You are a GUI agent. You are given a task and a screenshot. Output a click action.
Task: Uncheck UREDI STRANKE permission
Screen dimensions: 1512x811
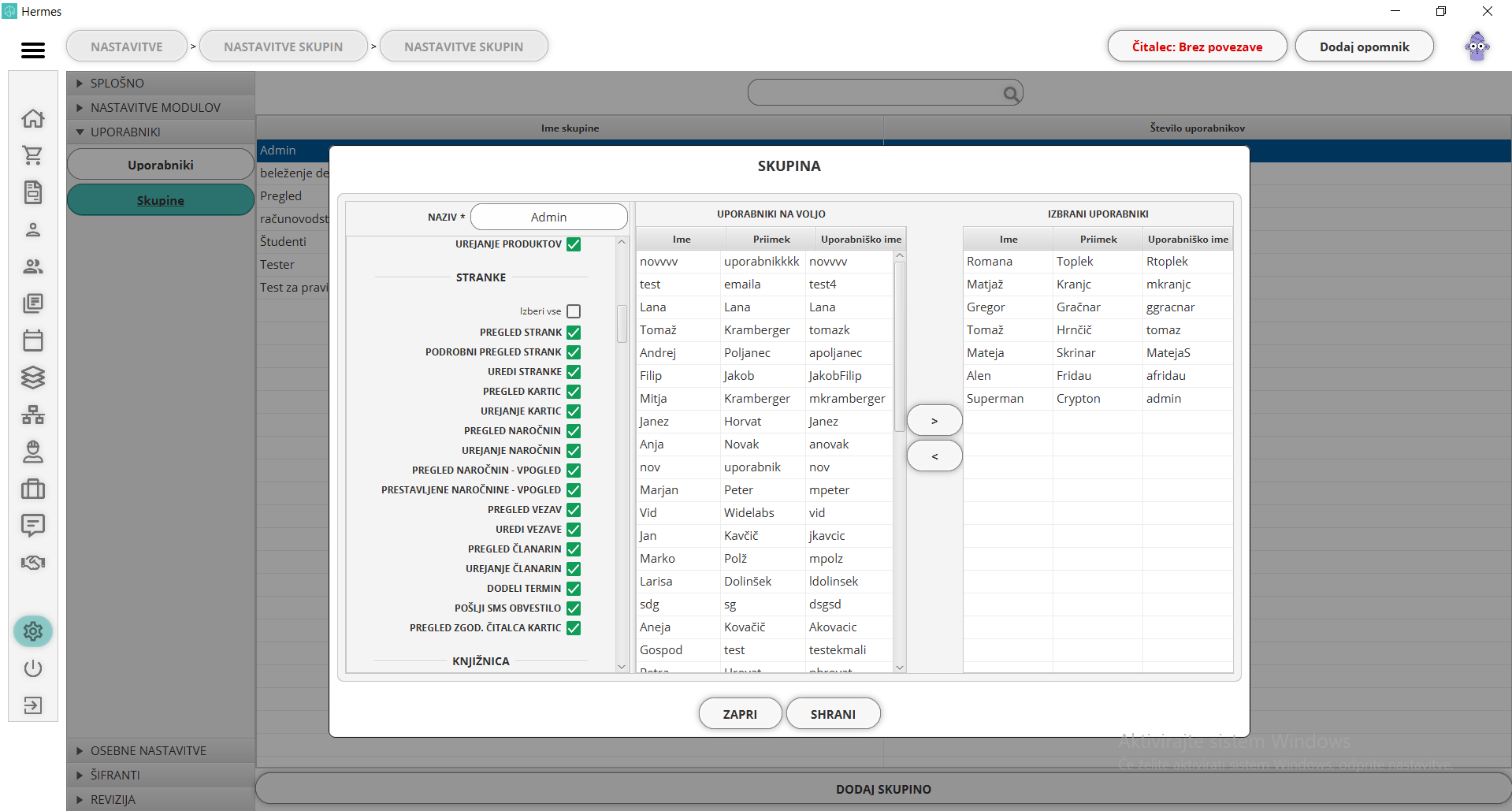(574, 372)
